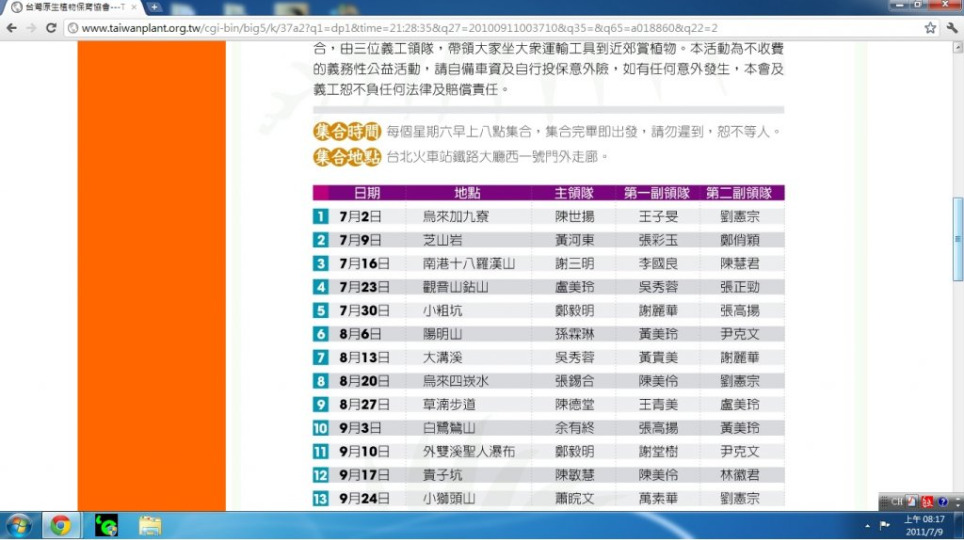The height and width of the screenshot is (540, 964).
Task: Click the Chrome icon in the taskbar
Action: (61, 525)
